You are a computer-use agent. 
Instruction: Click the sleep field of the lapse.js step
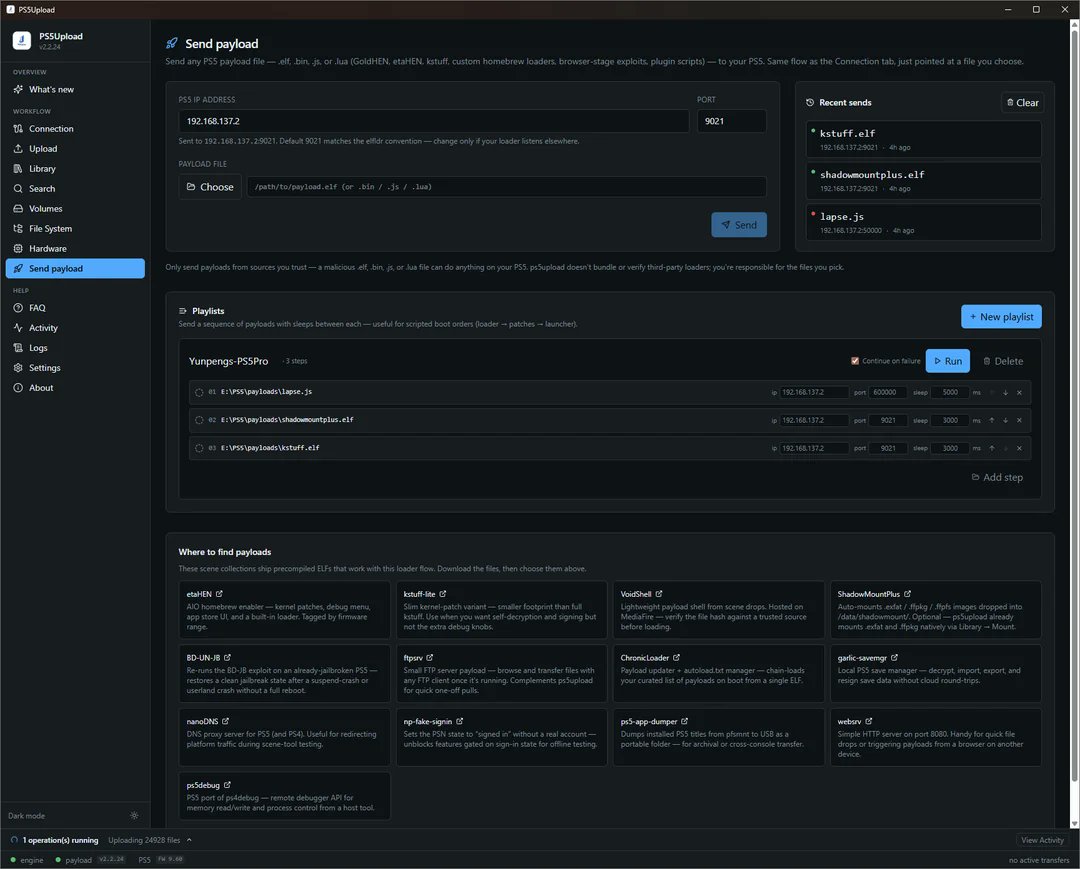point(950,392)
